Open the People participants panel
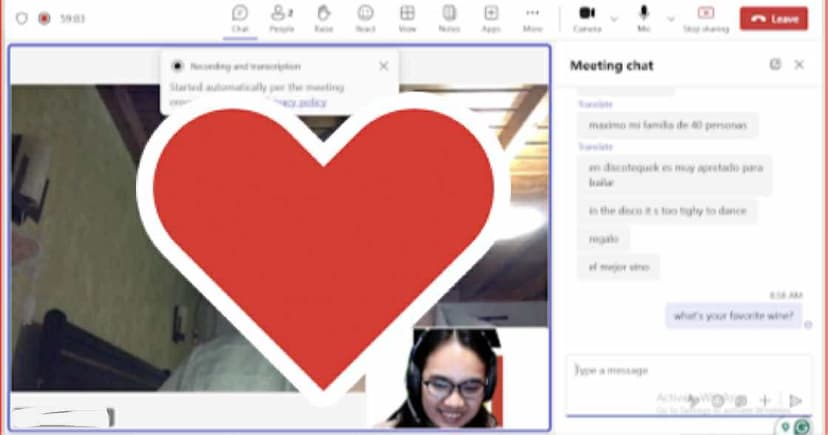The height and width of the screenshot is (435, 828). point(282,17)
